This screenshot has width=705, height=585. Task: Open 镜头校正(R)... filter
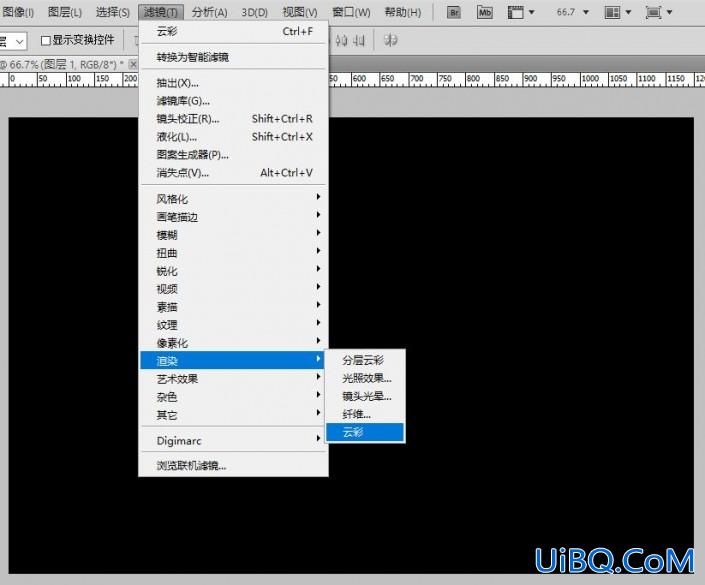coord(233,119)
